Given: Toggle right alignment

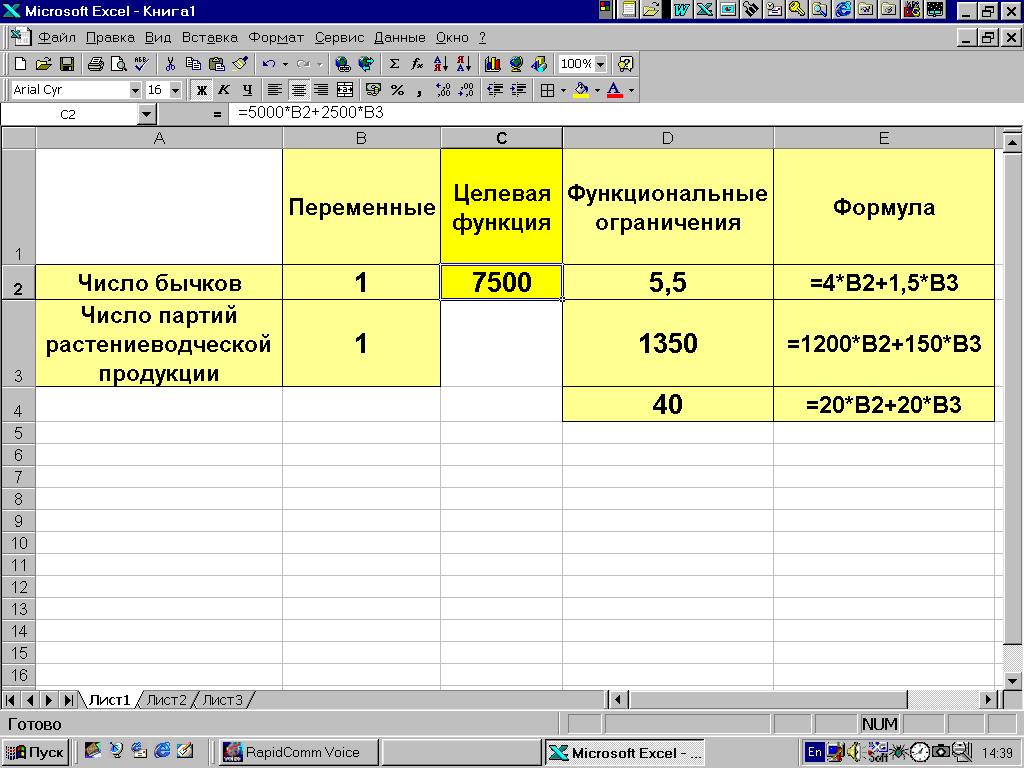Looking at the screenshot, I should point(321,90).
